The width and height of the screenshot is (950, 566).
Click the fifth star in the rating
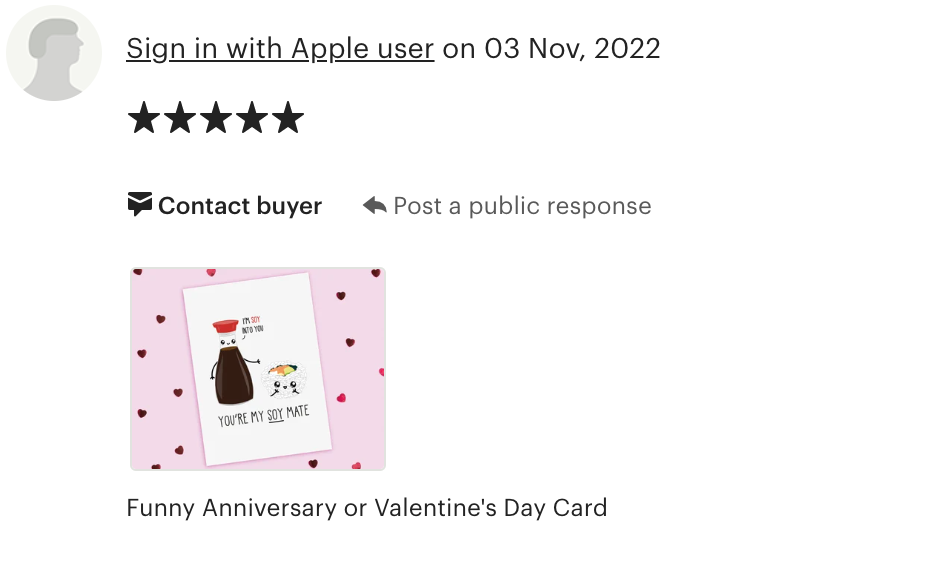288,118
